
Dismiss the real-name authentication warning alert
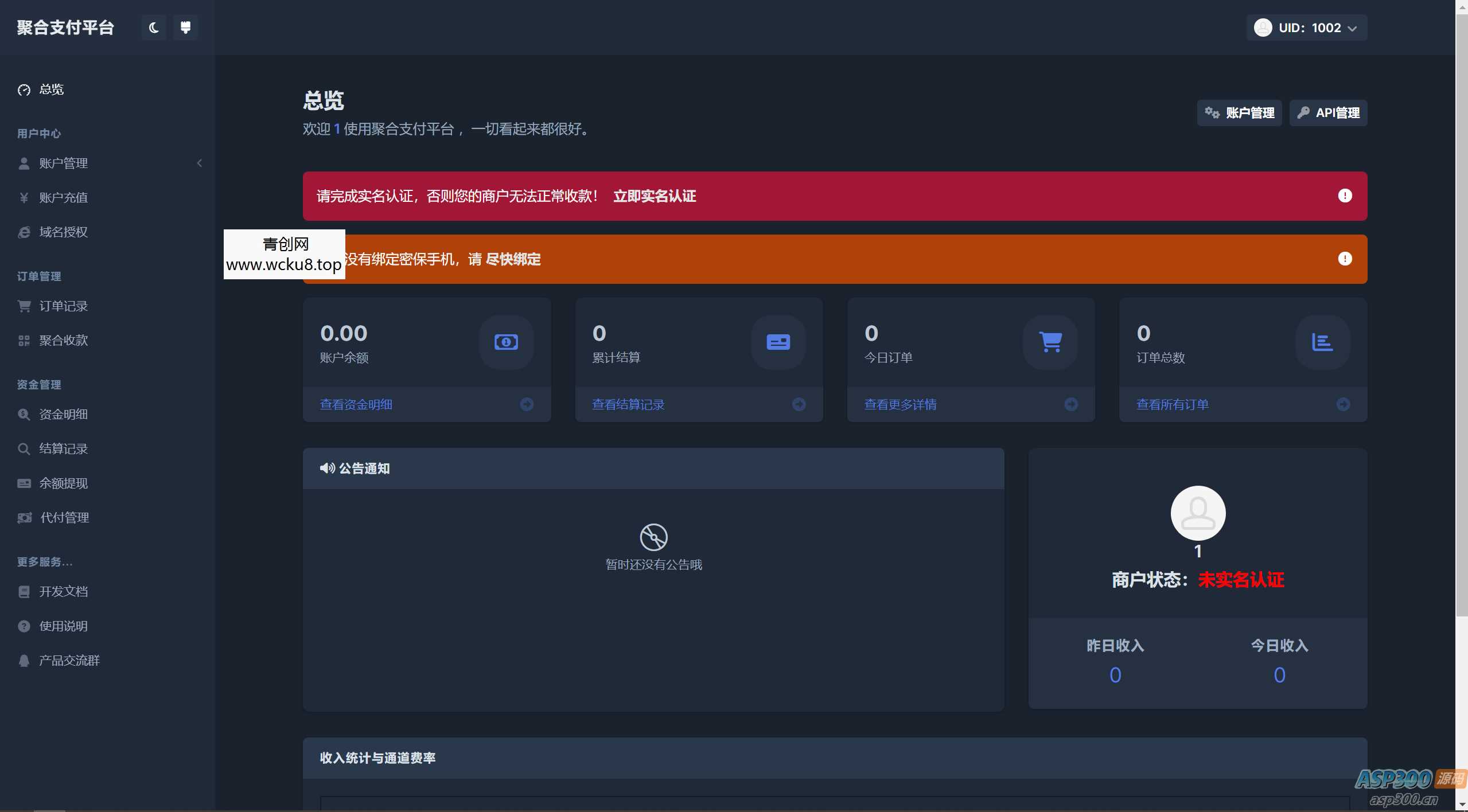point(1345,196)
